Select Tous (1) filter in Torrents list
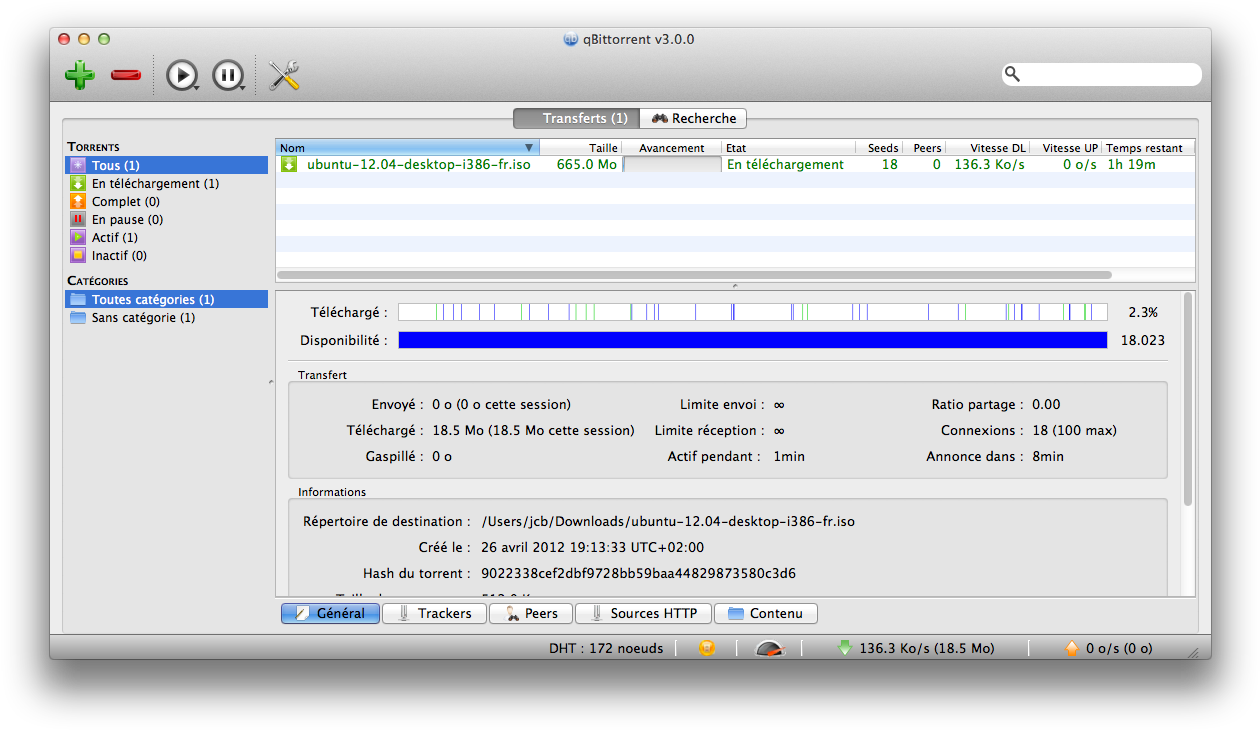This screenshot has width=1260, height=730. click(167, 165)
